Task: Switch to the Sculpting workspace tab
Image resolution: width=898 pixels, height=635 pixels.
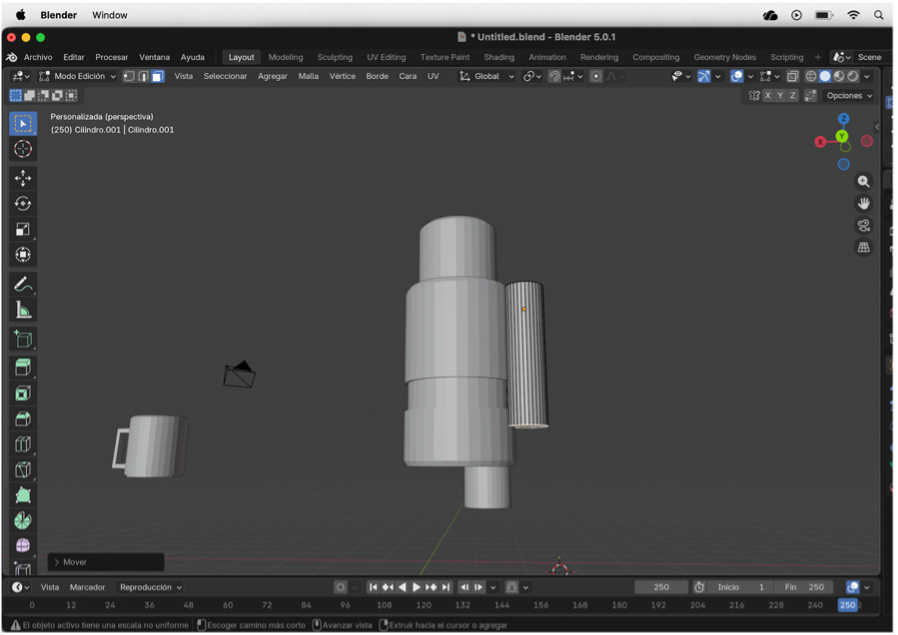Action: [x=335, y=57]
